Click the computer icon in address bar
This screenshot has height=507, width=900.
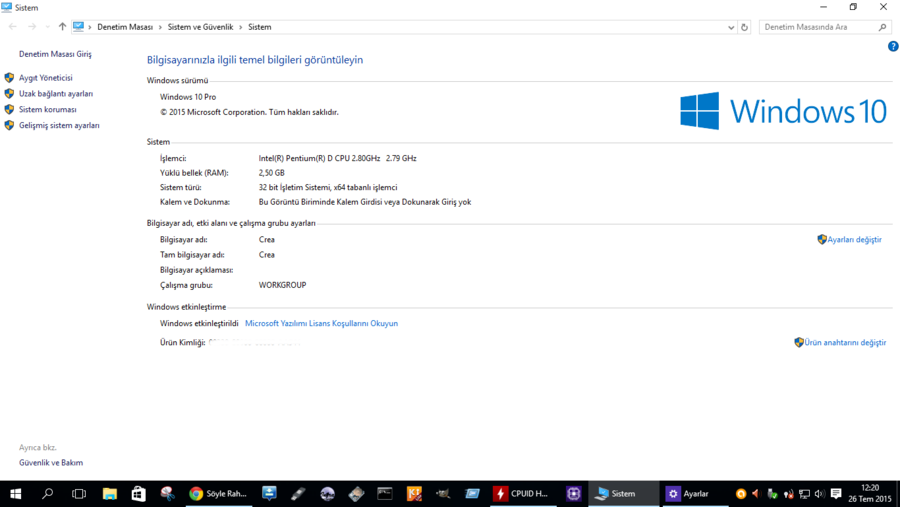pos(79,26)
